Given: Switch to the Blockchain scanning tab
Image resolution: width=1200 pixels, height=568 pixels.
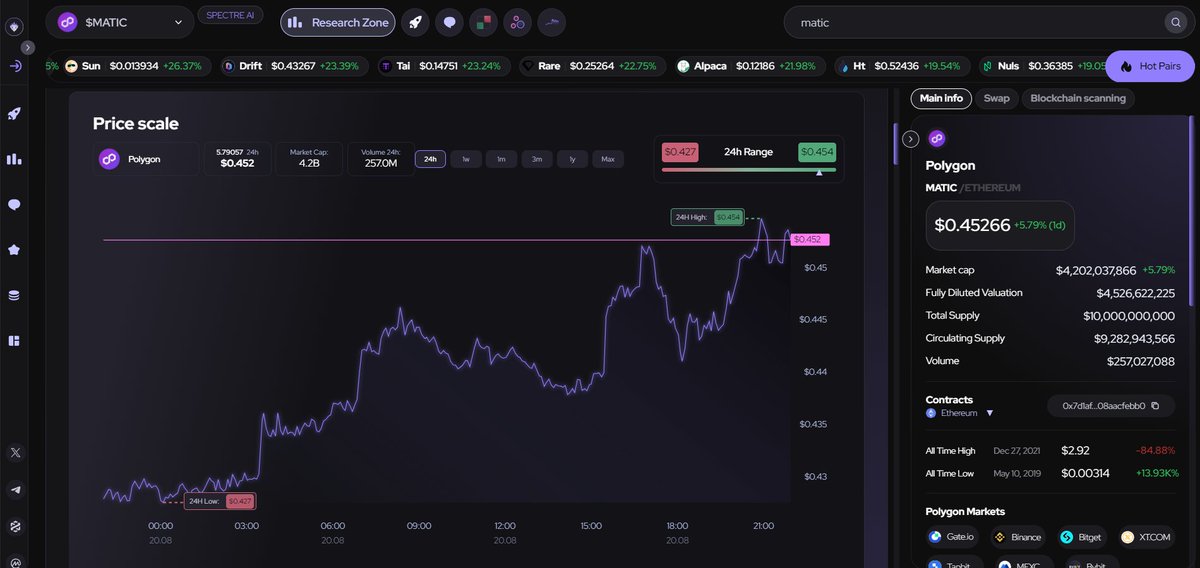Looking at the screenshot, I should (x=1078, y=98).
